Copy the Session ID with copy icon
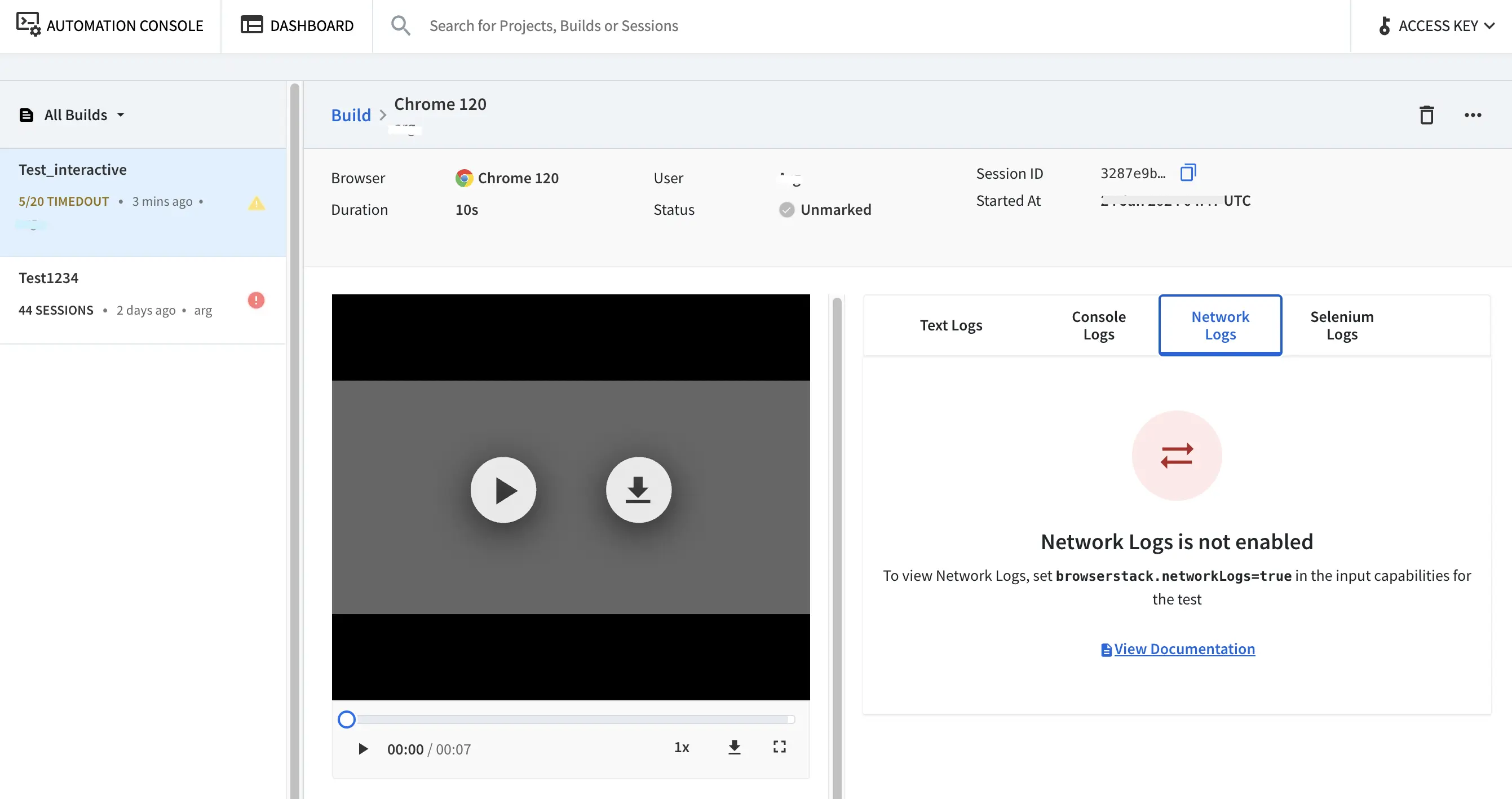Viewport: 1512px width, 799px height. (1187, 173)
